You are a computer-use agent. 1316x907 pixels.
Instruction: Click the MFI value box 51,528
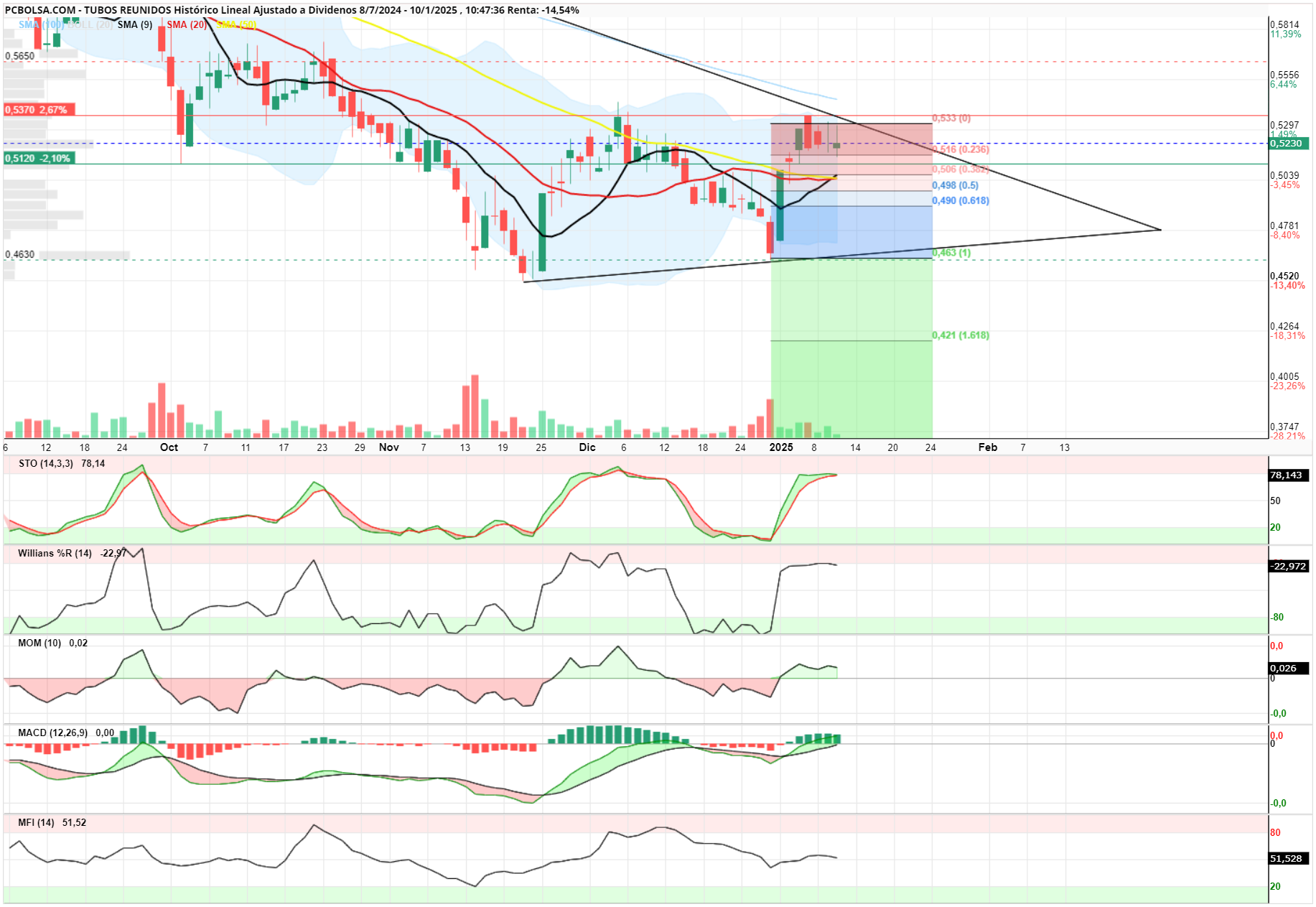click(1289, 858)
